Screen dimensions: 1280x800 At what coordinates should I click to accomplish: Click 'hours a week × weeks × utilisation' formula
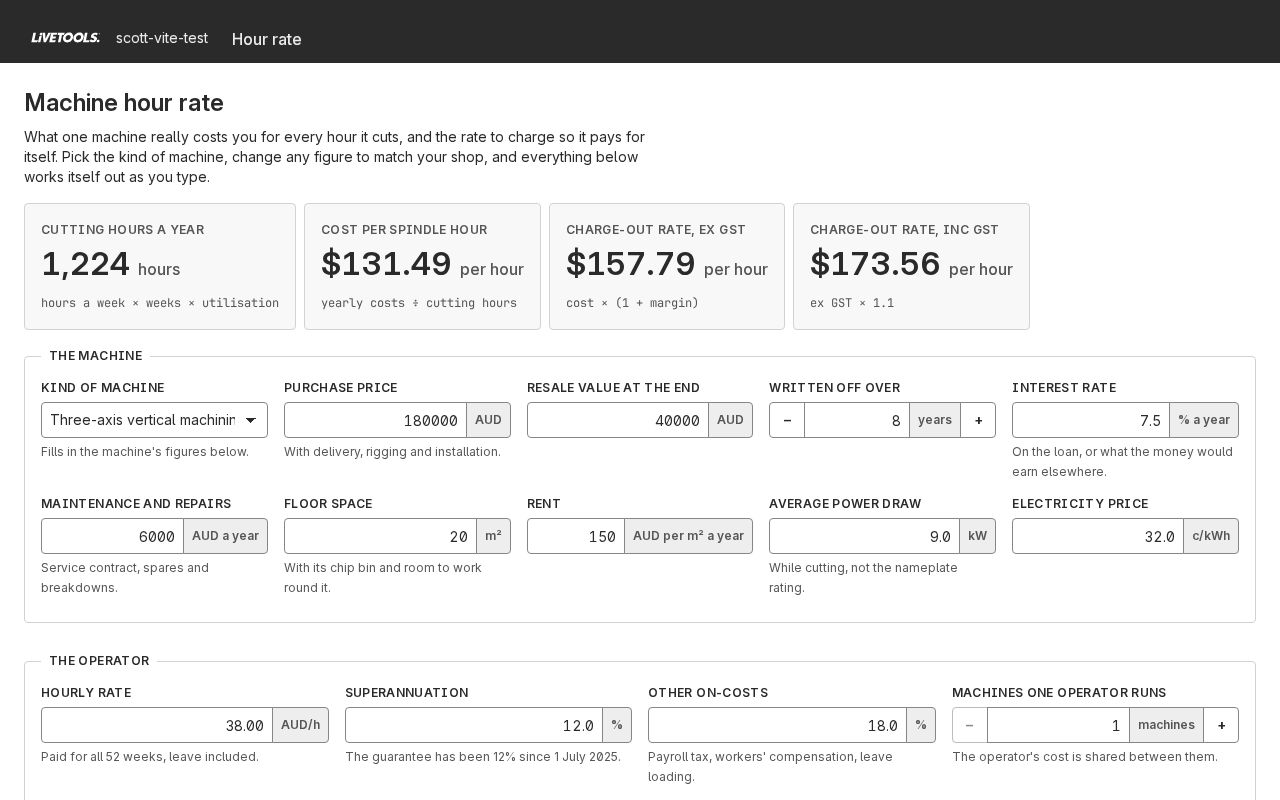click(x=160, y=303)
